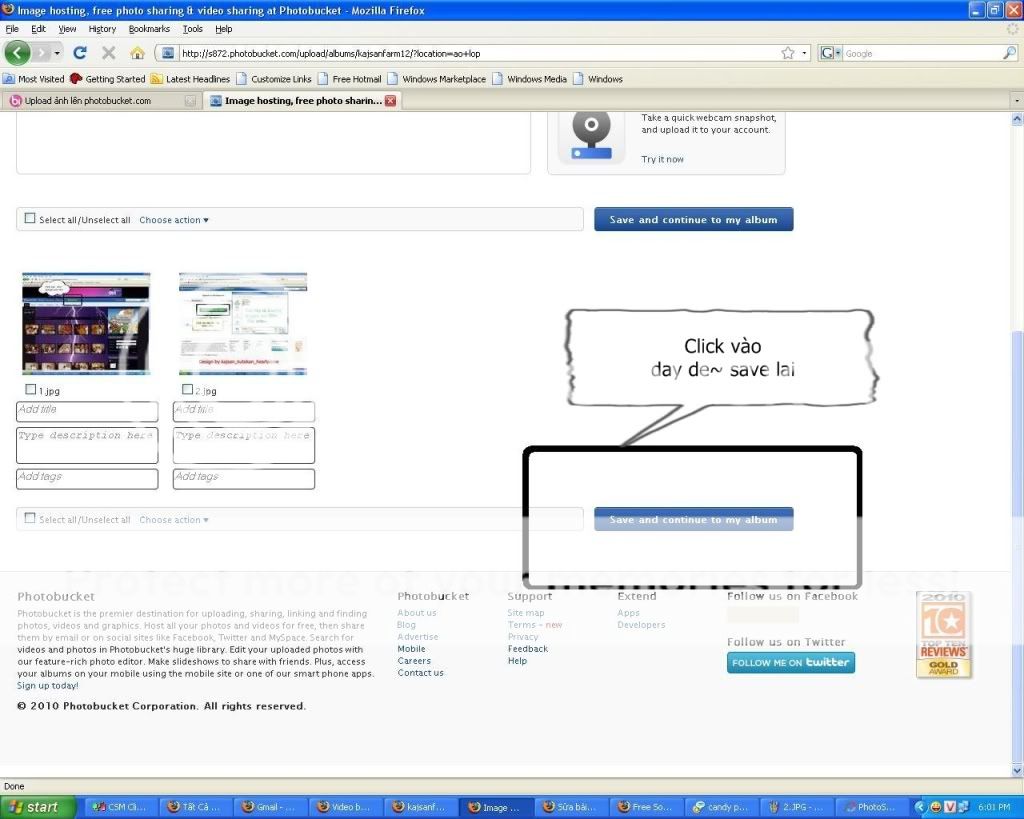Open the Tools menu
This screenshot has width=1024, height=819.
(193, 29)
